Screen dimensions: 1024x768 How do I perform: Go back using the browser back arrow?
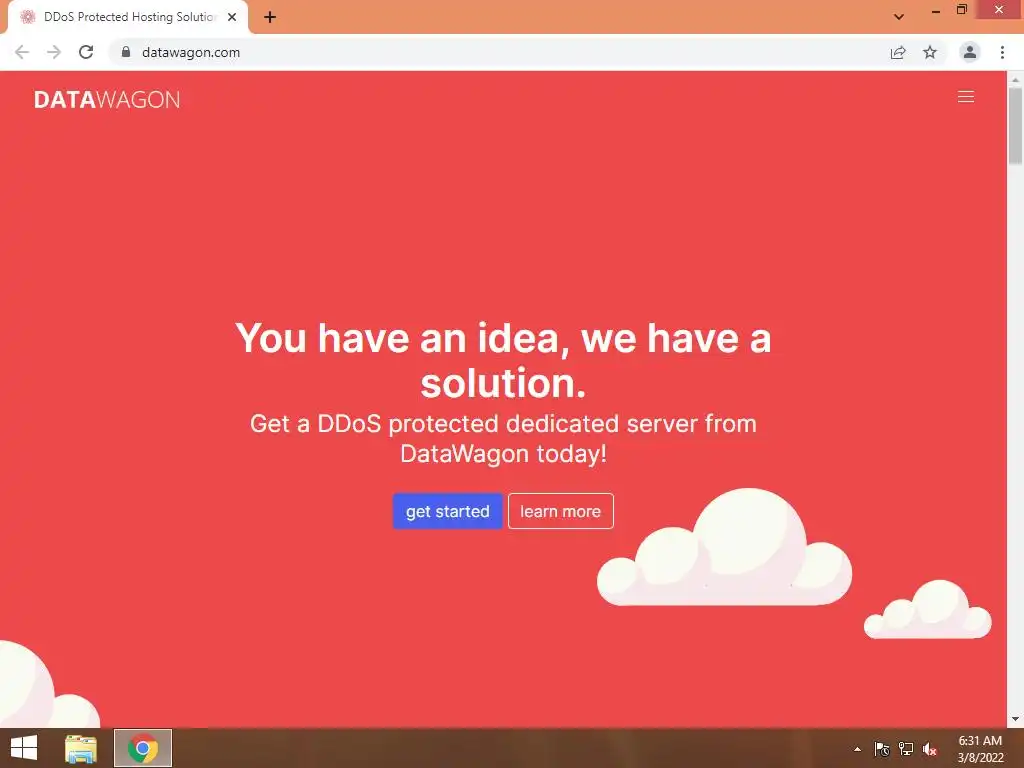[x=22, y=52]
